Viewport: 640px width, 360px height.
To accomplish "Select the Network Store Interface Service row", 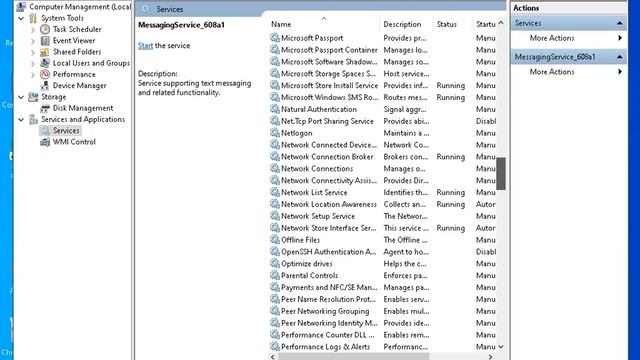I will 383,228.
